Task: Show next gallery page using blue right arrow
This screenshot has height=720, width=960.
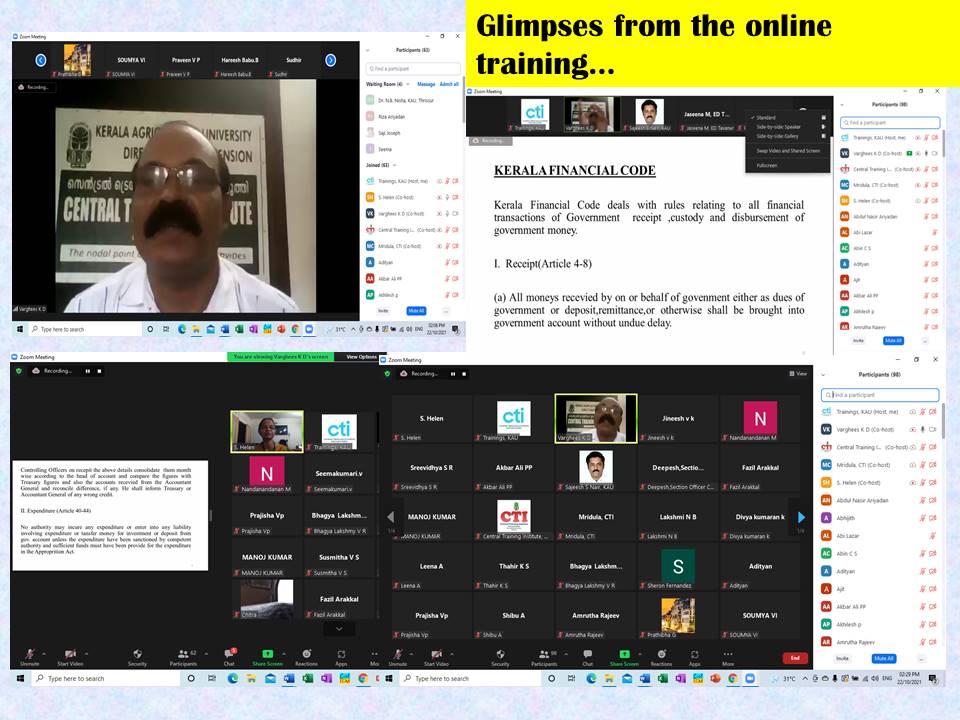Action: click(801, 517)
